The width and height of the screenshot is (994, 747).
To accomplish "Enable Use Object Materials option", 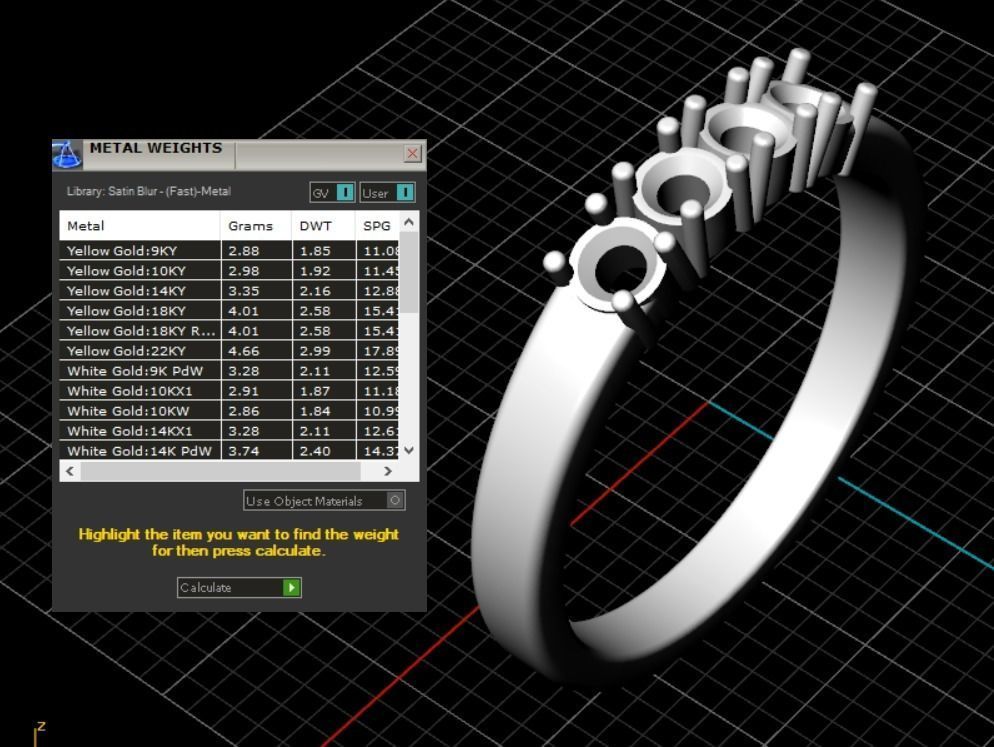I will click(324, 500).
